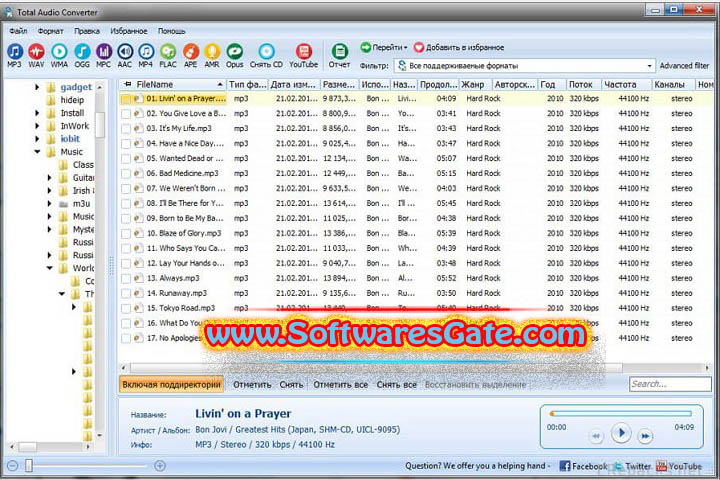720x480 pixels.
Task: Choose the MPC format icon
Action: (103, 55)
